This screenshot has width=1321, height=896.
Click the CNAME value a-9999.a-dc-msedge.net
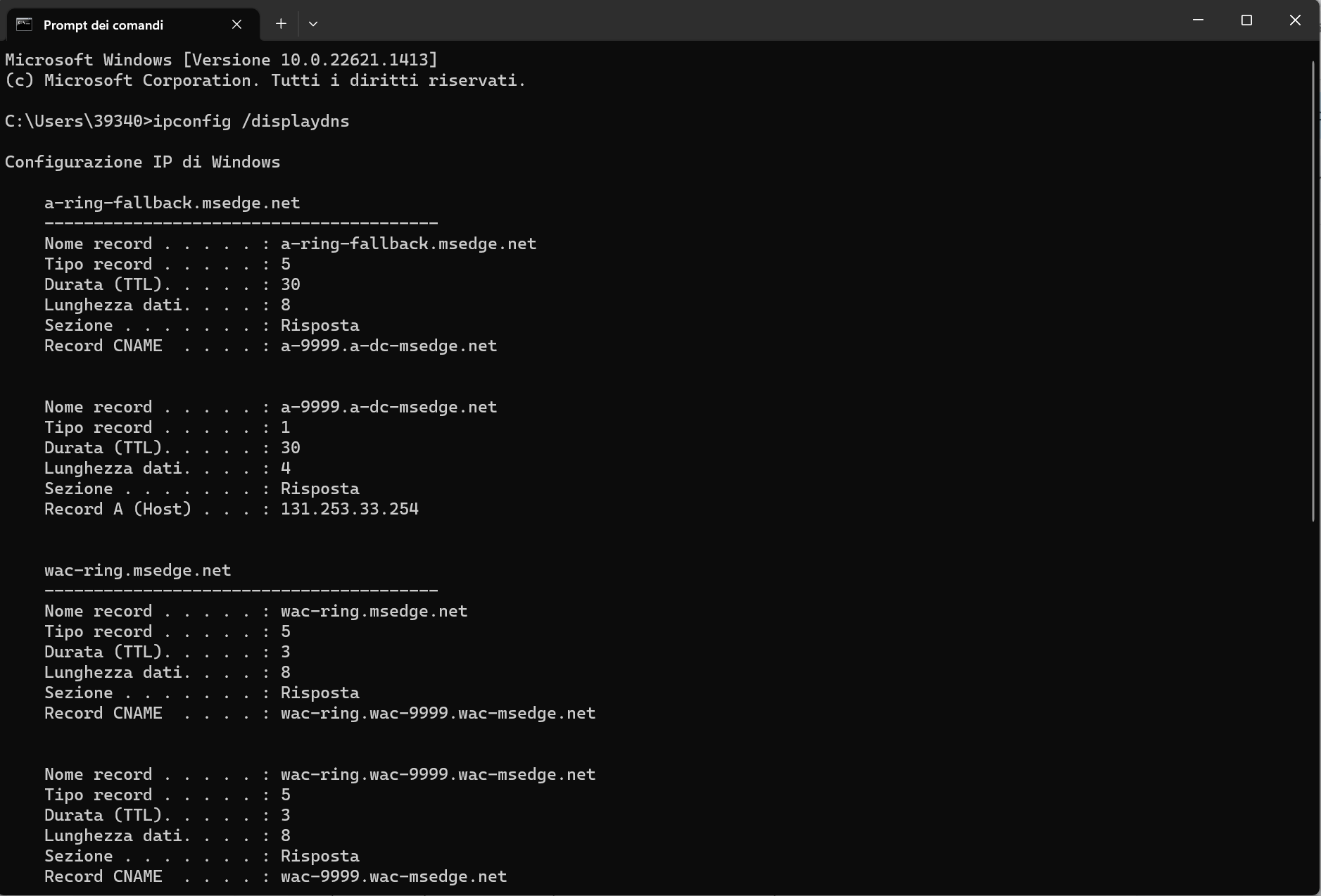point(388,346)
